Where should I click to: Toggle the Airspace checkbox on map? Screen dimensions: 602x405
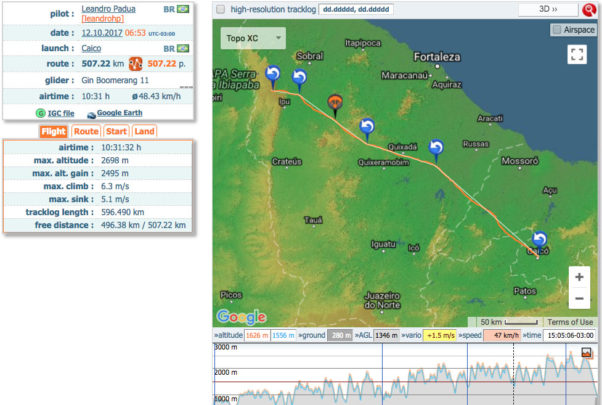(x=556, y=30)
